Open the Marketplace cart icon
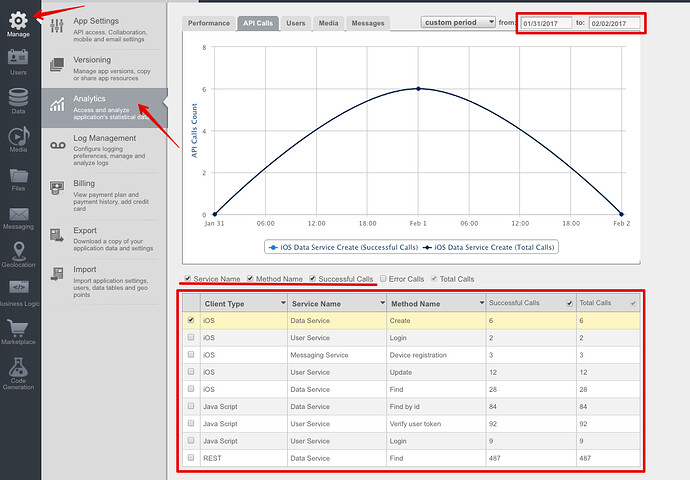Viewport: 690px width, 480px height. coord(18,328)
